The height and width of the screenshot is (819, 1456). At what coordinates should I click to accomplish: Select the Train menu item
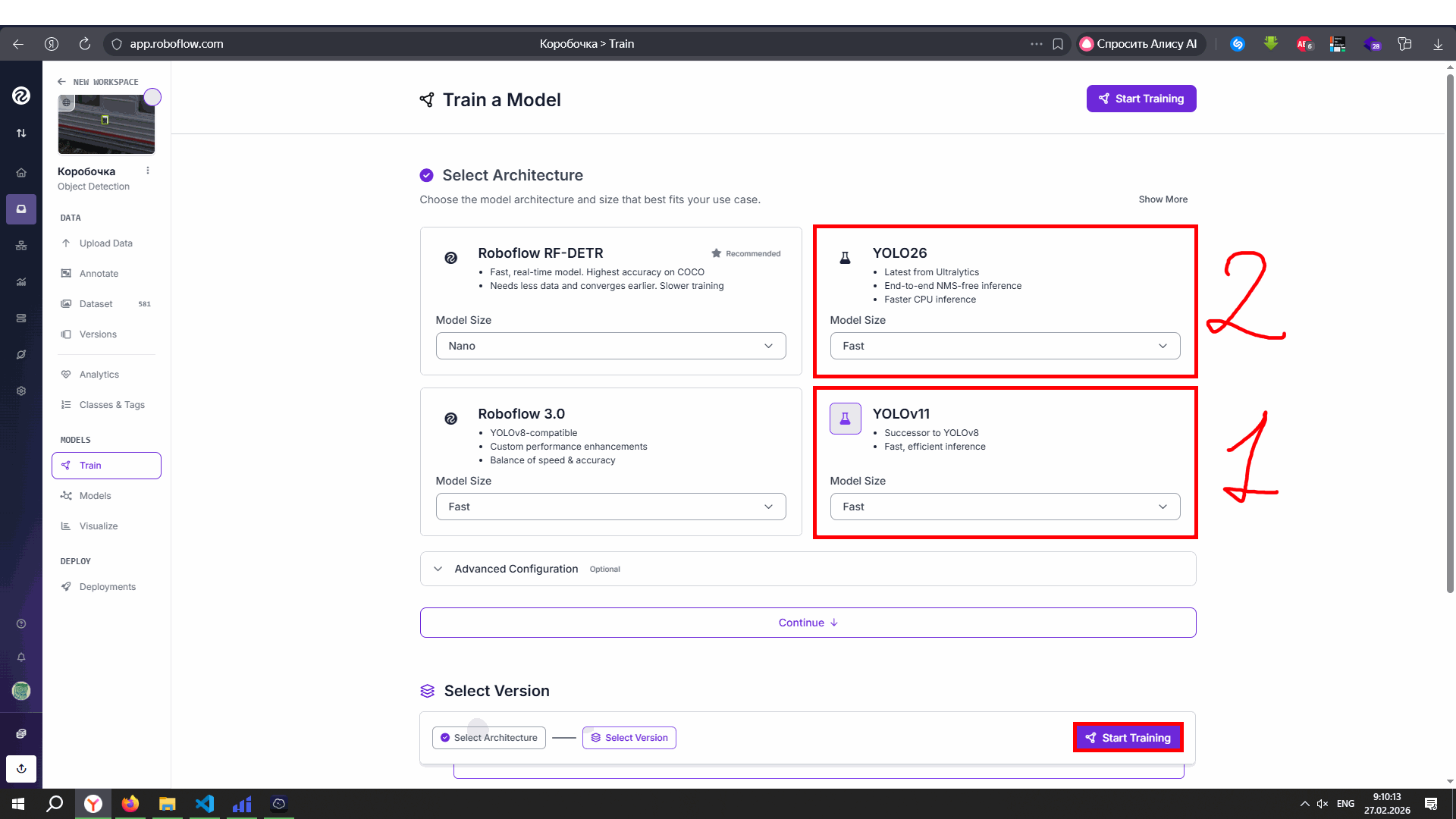(x=106, y=466)
